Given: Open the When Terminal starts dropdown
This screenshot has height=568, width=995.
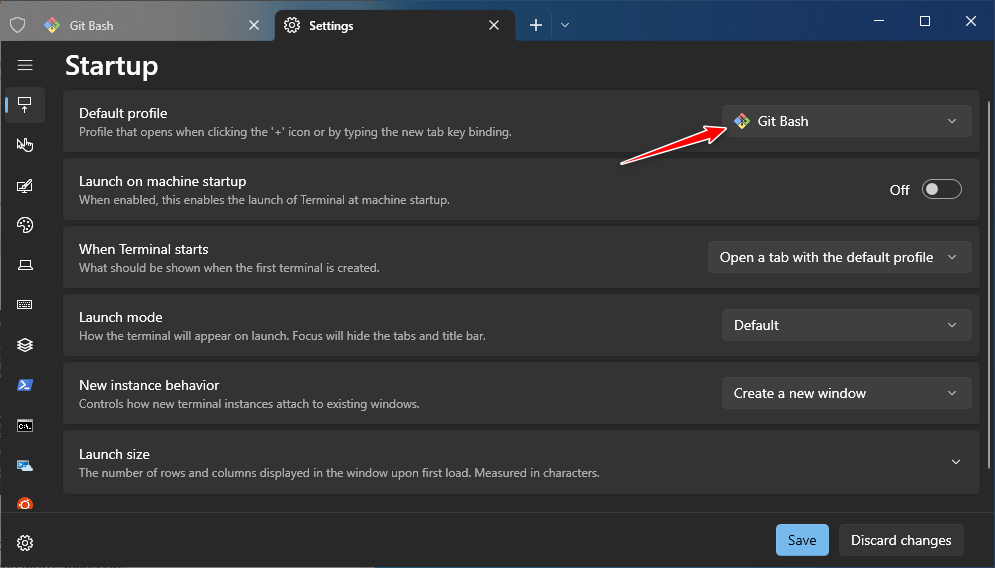Looking at the screenshot, I should [x=839, y=257].
